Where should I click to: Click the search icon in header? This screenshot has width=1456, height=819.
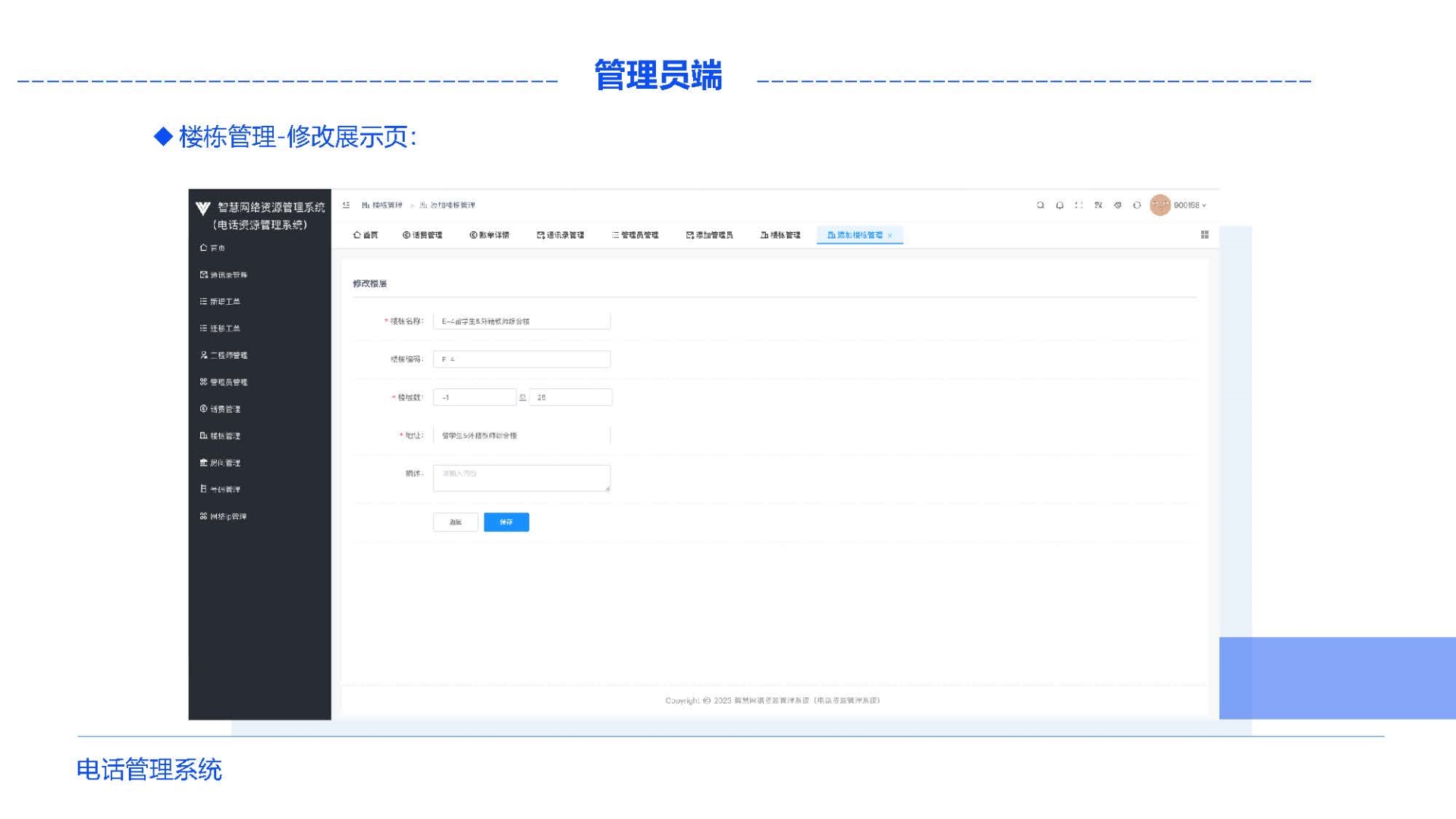click(x=1040, y=206)
